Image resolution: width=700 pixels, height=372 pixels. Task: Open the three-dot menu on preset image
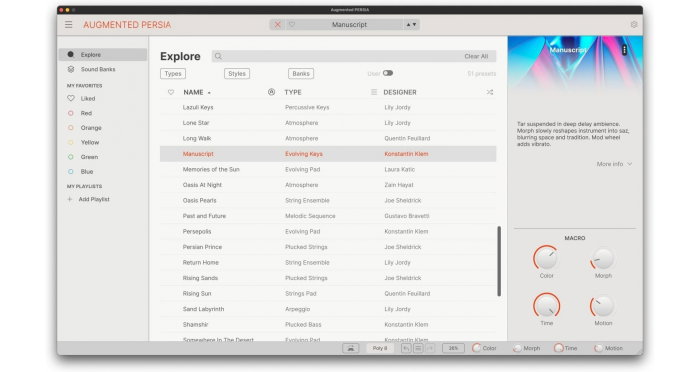[x=624, y=50]
